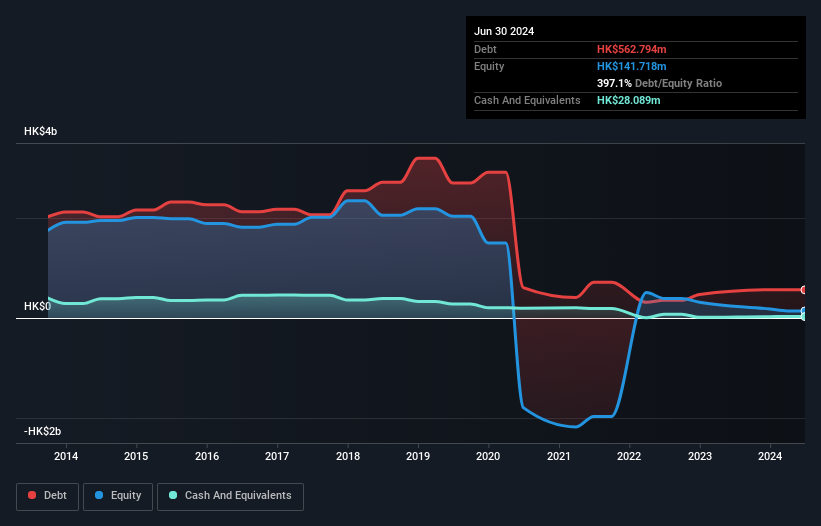Click the Jun 30 2024 tooltip date
Viewport: 821px width, 526px height.
[504, 31]
